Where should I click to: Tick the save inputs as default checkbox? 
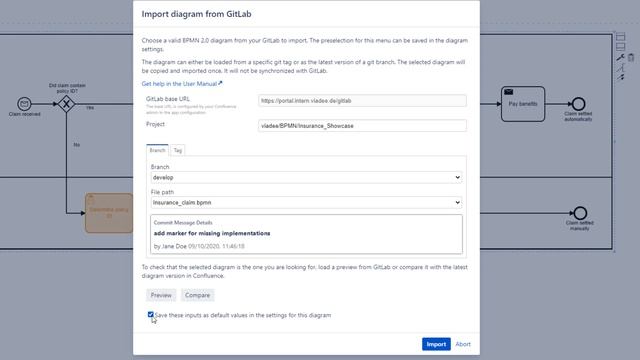click(151, 314)
